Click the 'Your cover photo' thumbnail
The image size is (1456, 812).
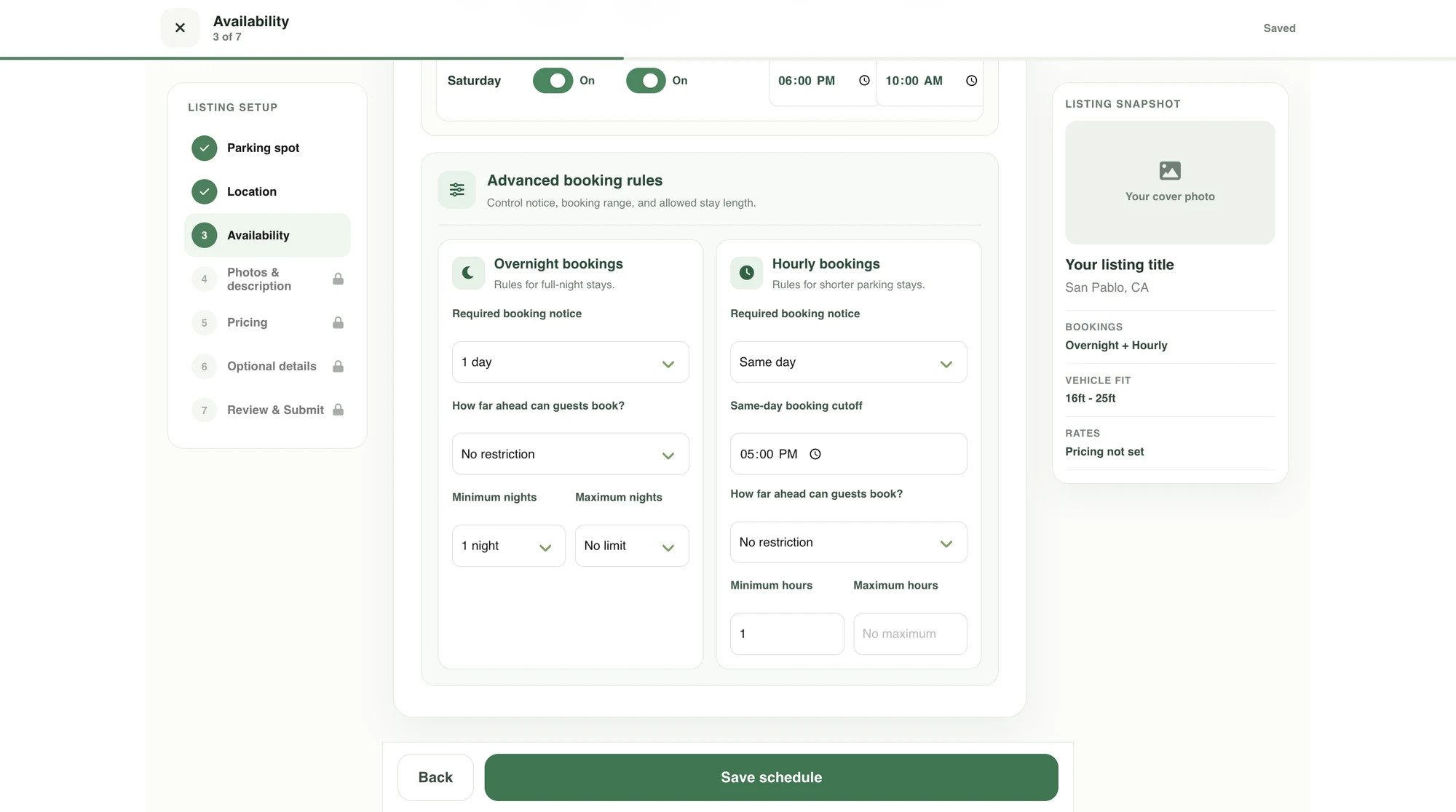coord(1170,183)
